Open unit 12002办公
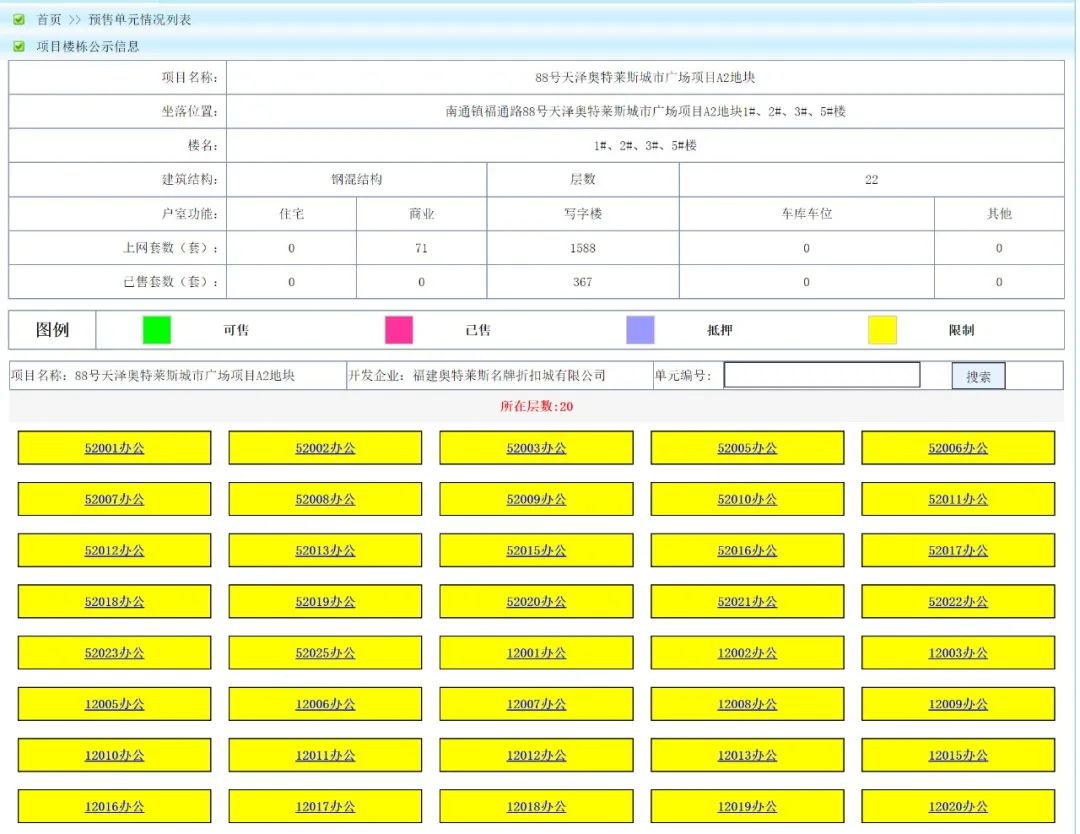Screen dimensions: 1080x834 (747, 653)
